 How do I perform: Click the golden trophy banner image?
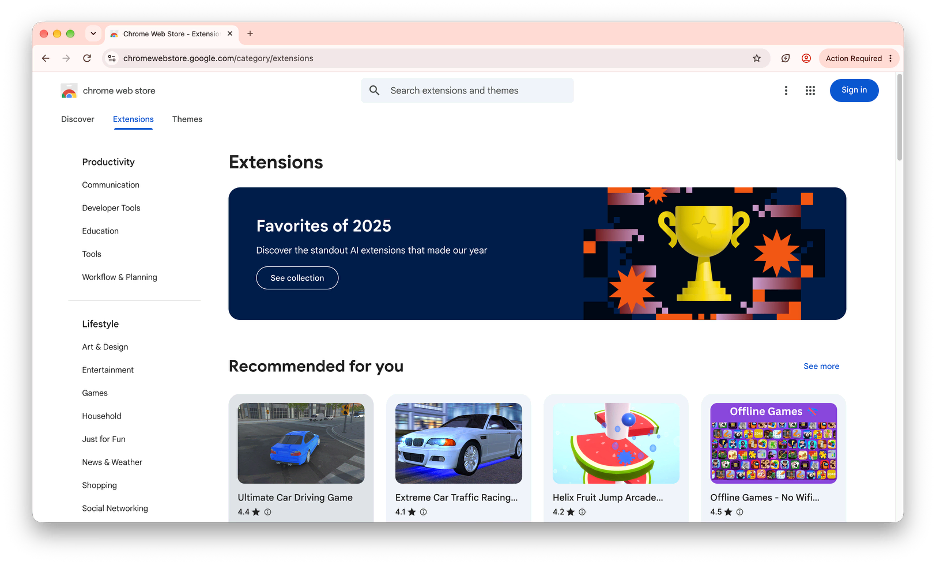[704, 253]
